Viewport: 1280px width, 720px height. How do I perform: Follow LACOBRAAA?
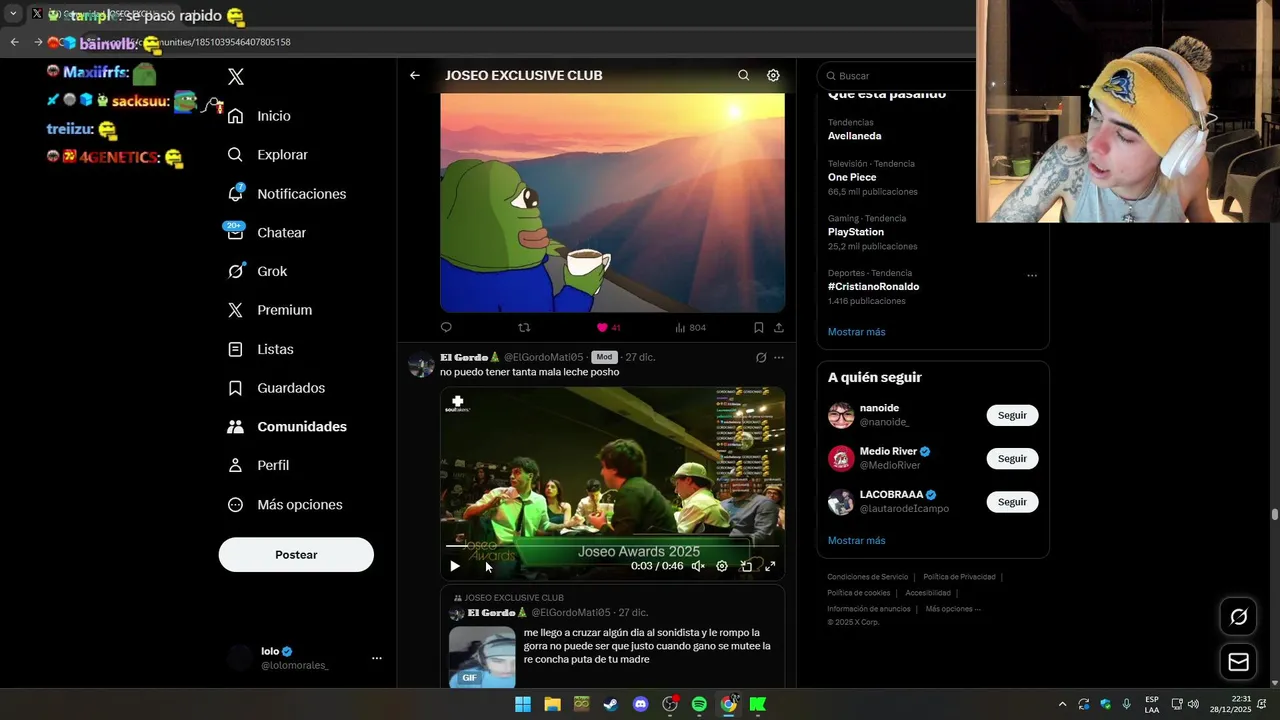[x=1012, y=502]
